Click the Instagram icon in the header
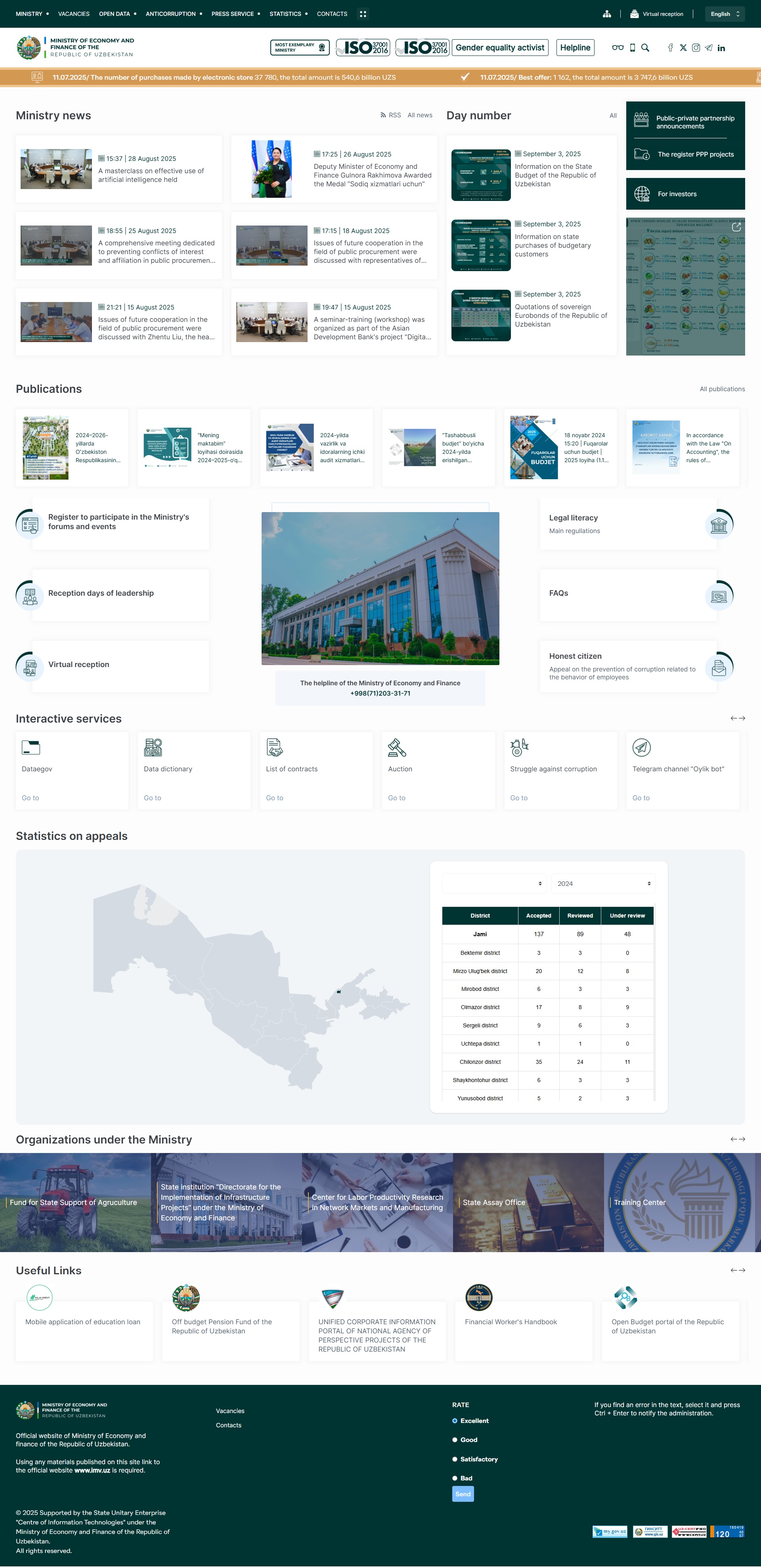The height and width of the screenshot is (1568, 761). (x=696, y=48)
